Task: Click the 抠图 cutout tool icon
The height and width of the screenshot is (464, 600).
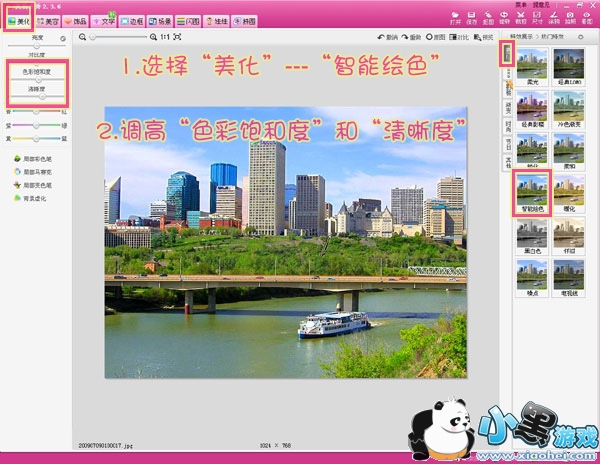Action: pyautogui.click(x=488, y=18)
